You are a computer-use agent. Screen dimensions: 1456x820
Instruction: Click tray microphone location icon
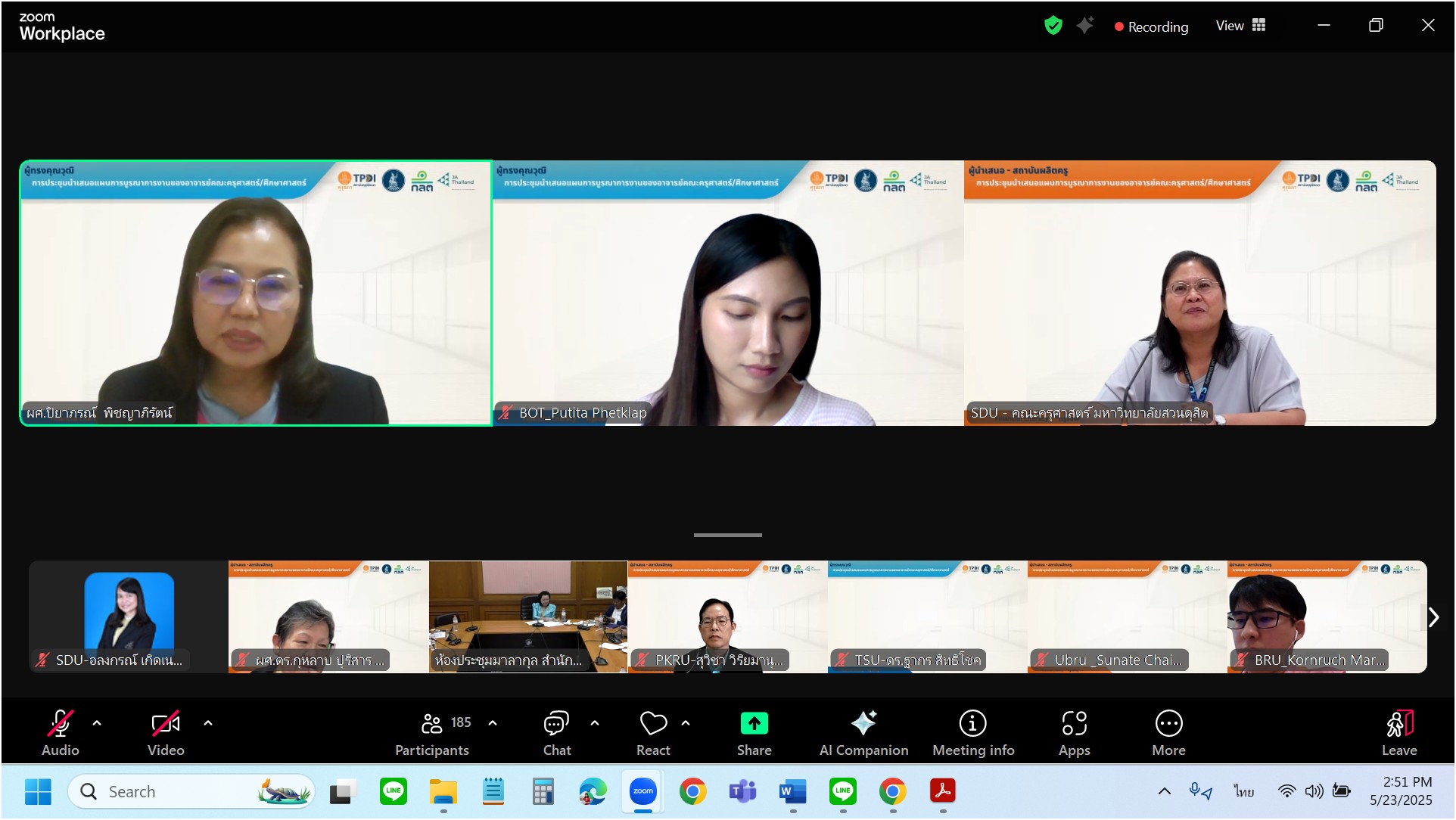tap(1201, 791)
